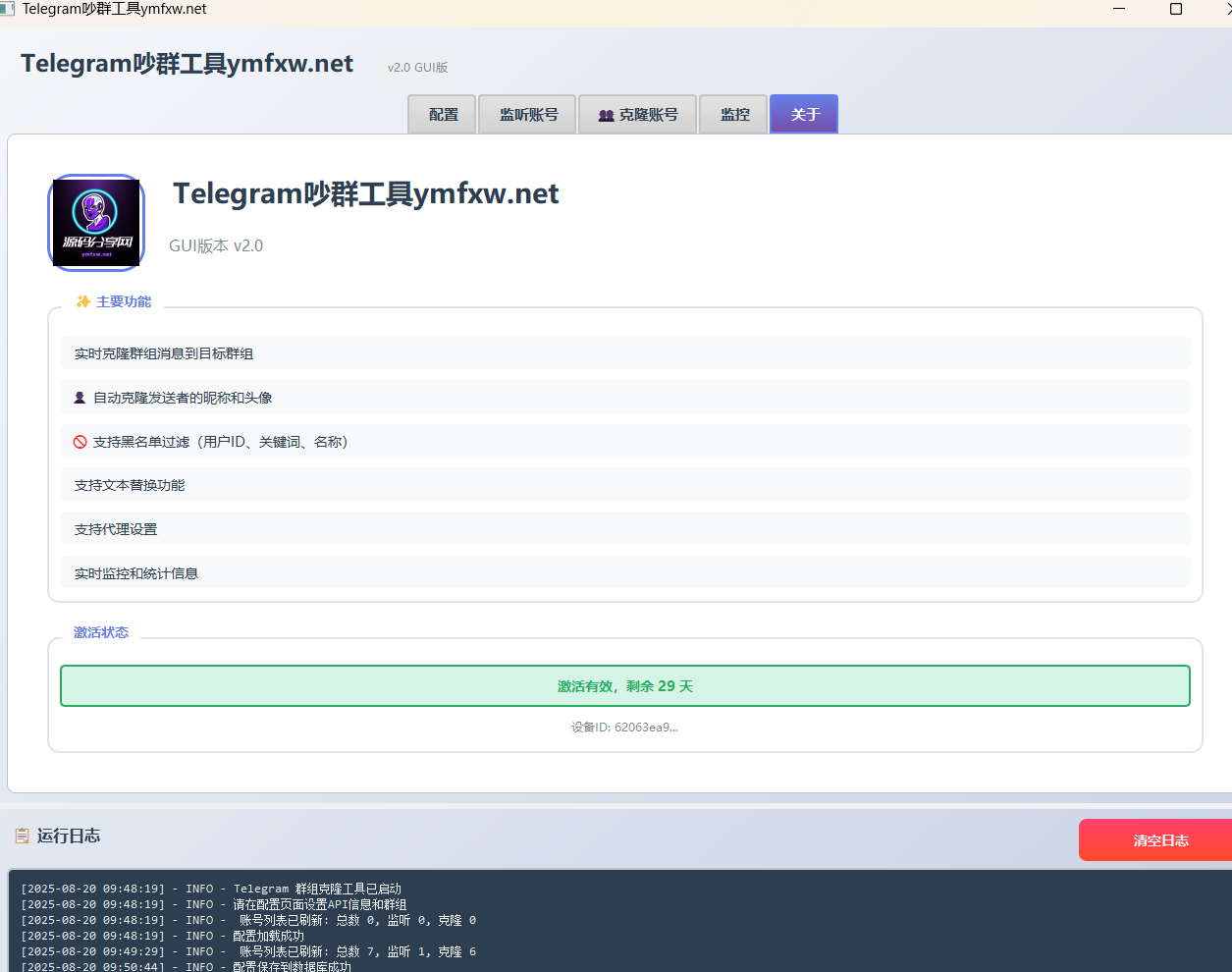The height and width of the screenshot is (972, 1232).
Task: Click the clone accounts tab people icon
Action: [606, 115]
